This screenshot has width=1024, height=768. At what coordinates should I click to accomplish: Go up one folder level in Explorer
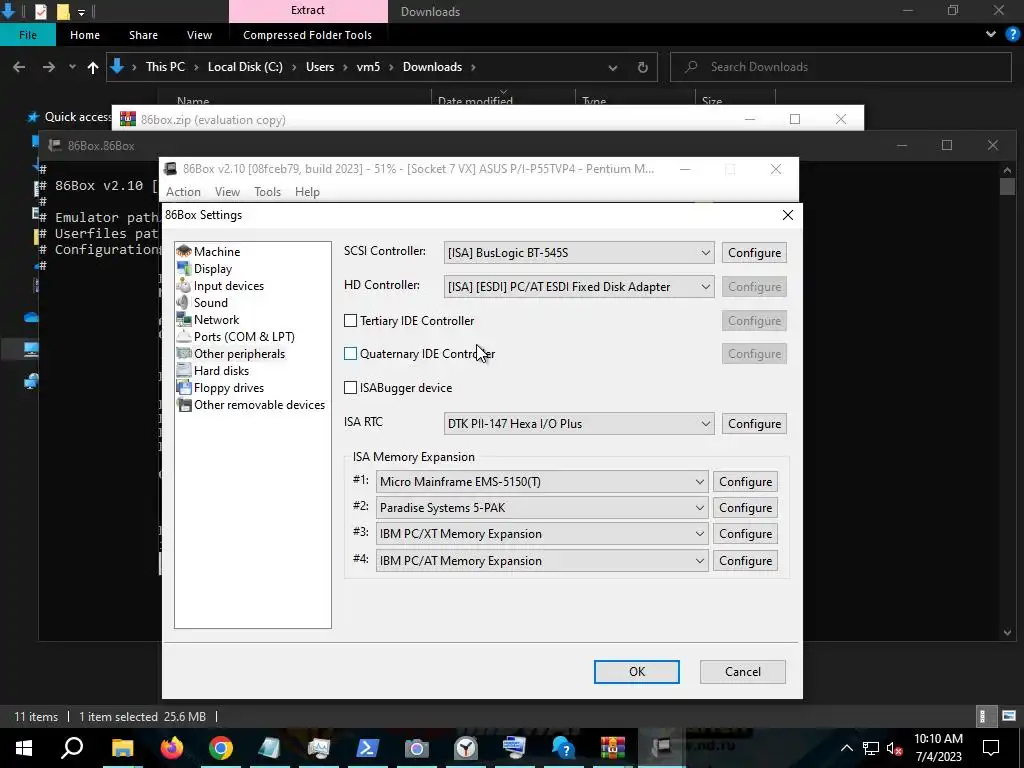pyautogui.click(x=93, y=67)
